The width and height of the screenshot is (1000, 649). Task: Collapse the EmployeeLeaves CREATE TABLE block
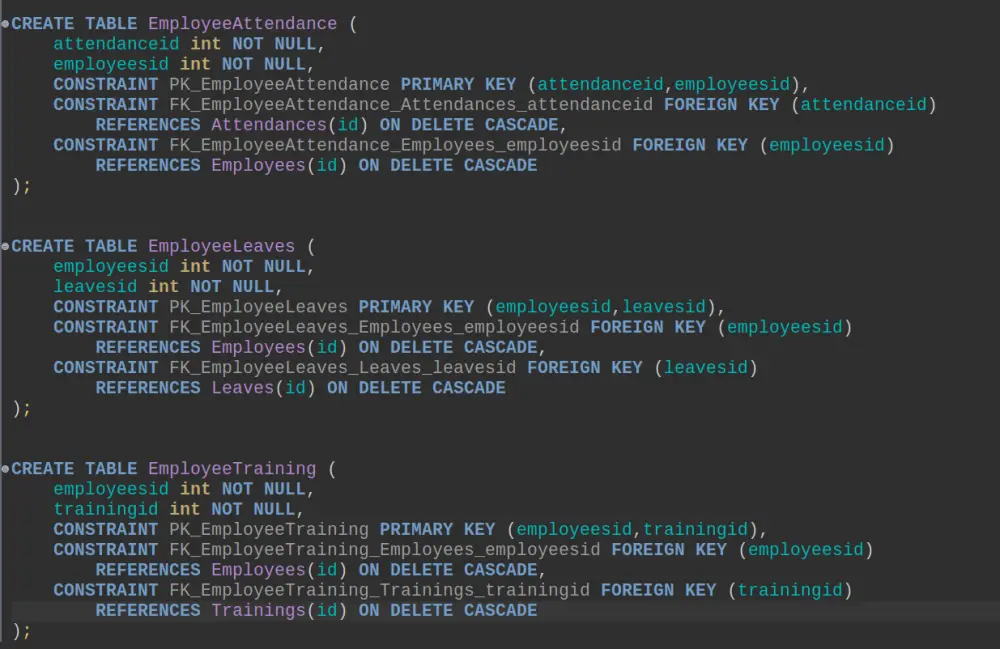(x=5, y=247)
